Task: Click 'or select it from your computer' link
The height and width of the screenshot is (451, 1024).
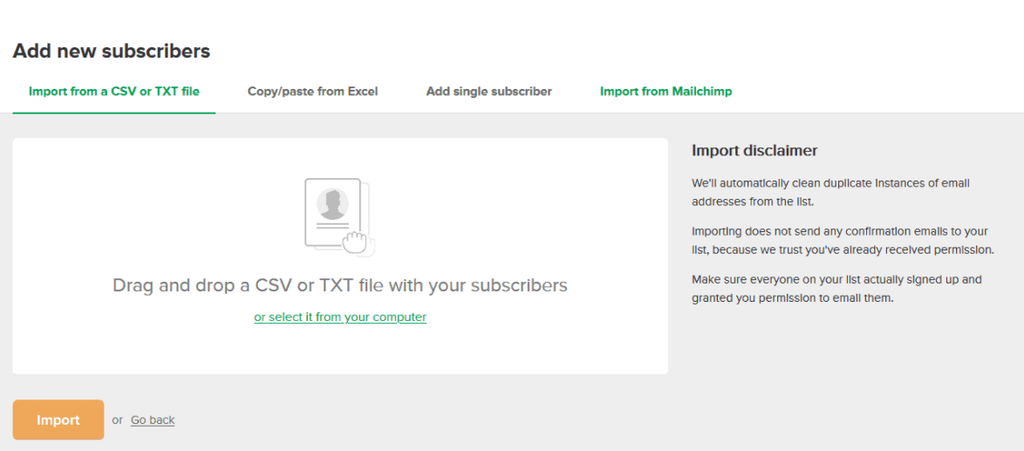Action: point(340,317)
